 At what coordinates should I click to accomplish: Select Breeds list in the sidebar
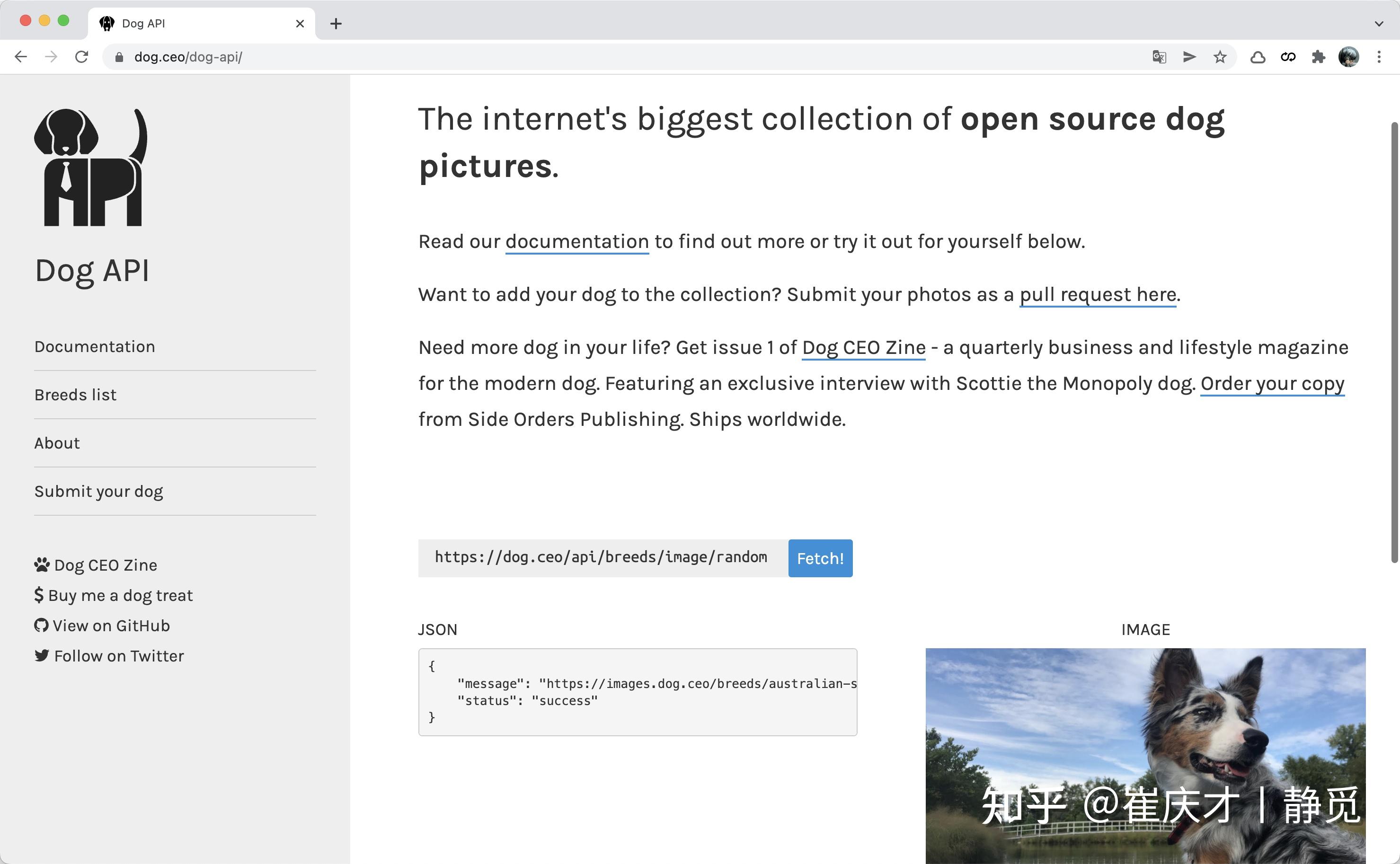75,395
